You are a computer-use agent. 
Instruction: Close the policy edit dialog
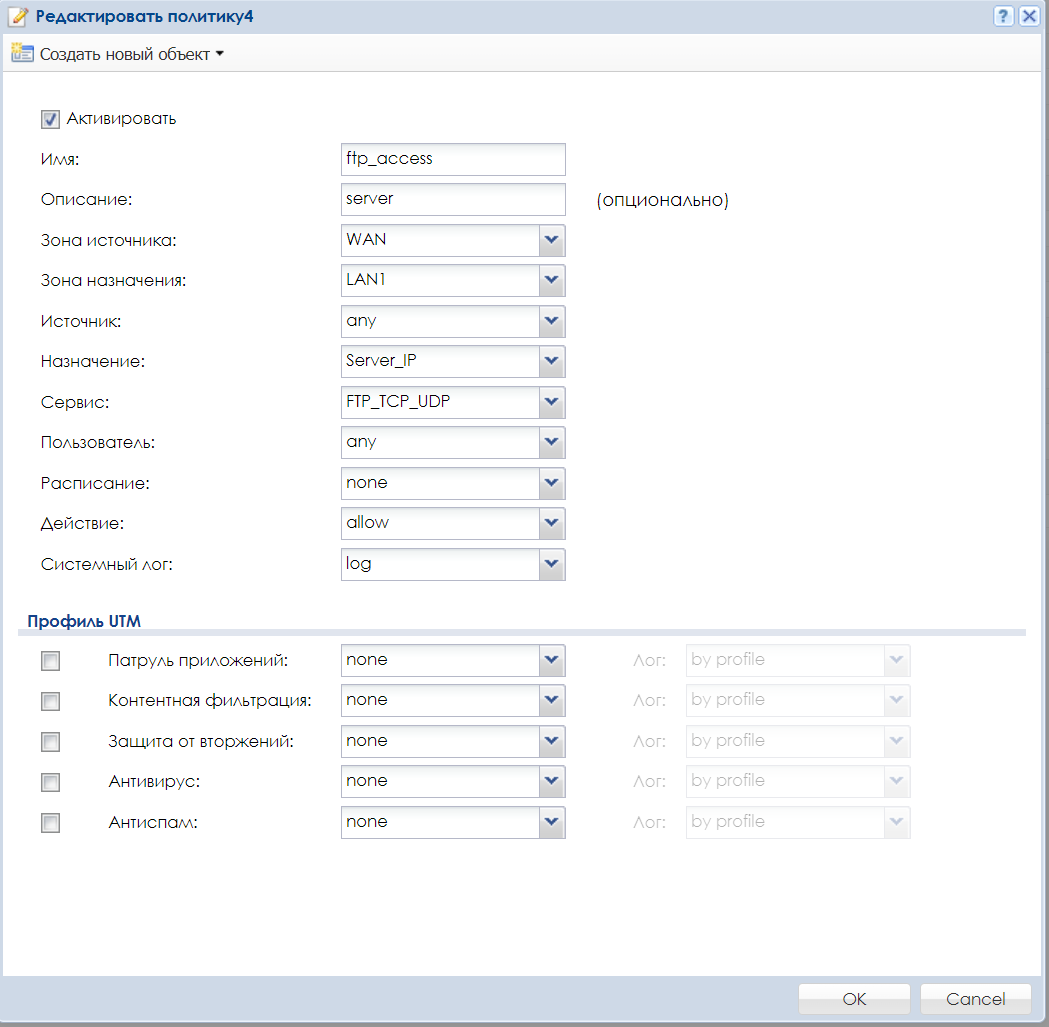[1029, 16]
